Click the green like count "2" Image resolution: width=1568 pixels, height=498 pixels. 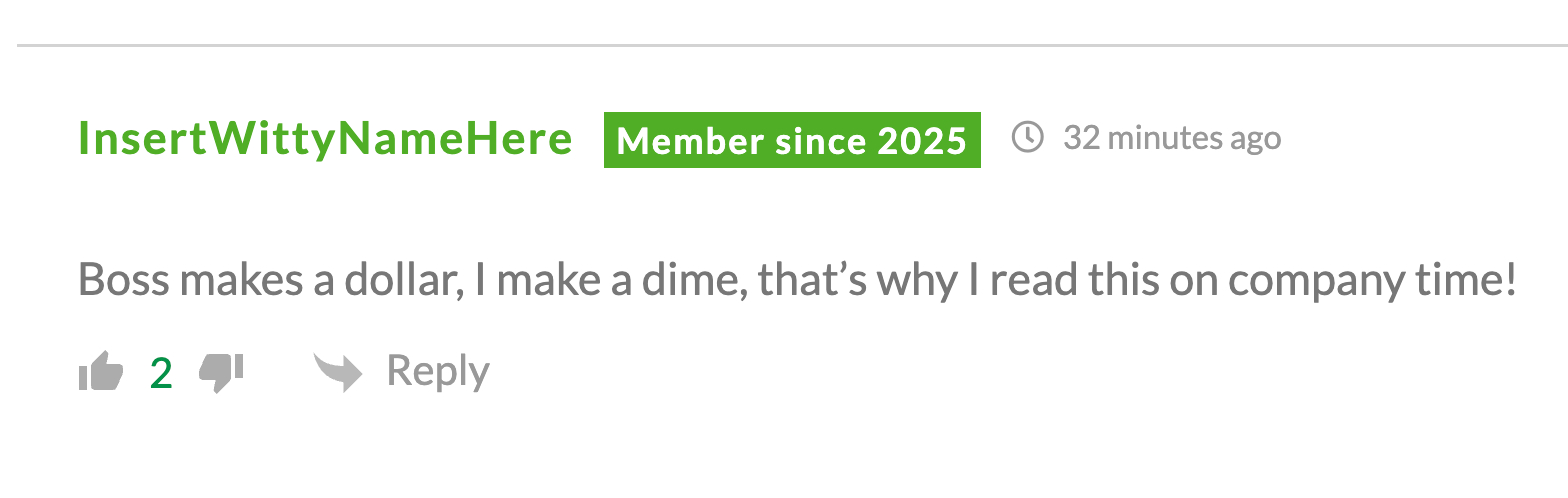coord(161,373)
